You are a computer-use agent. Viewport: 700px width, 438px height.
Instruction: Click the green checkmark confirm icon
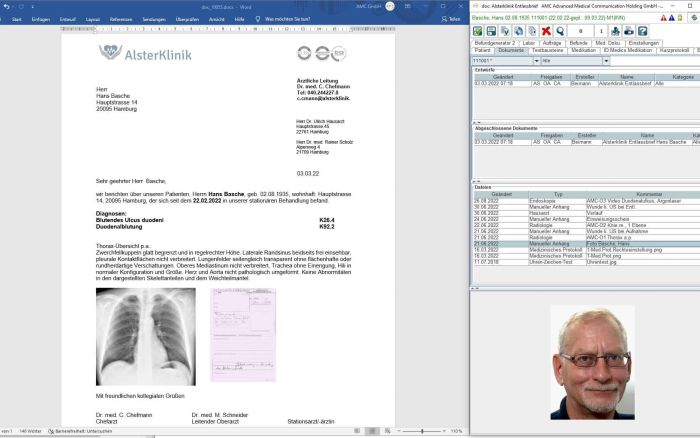click(479, 30)
